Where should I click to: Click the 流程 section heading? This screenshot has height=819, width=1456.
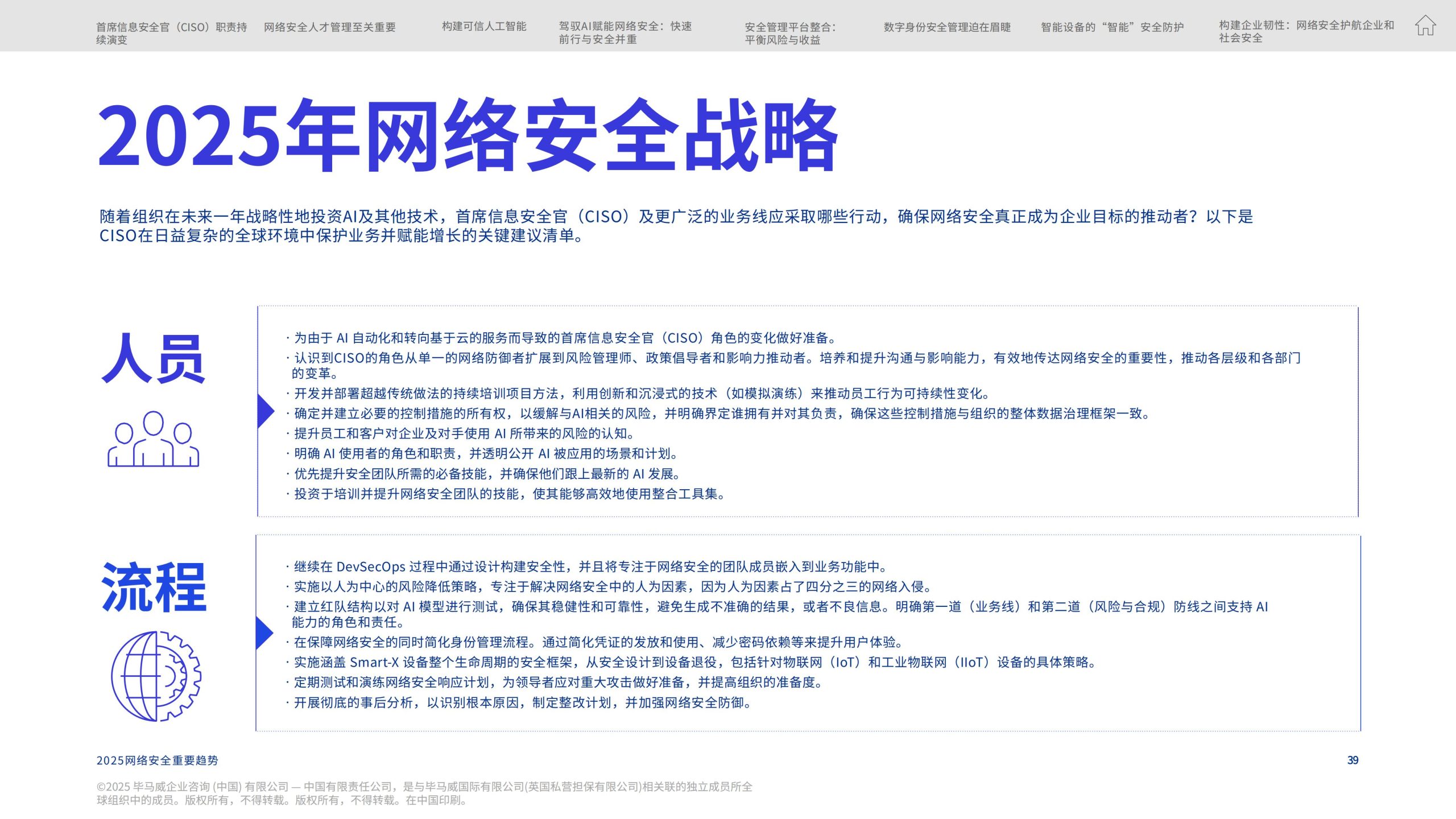click(154, 588)
